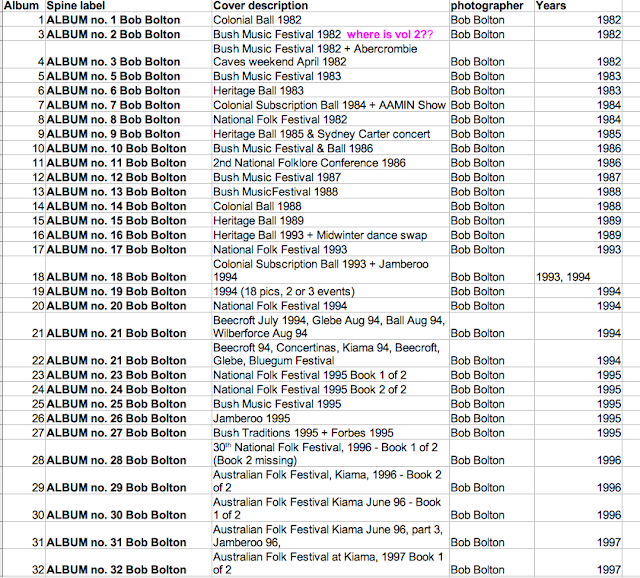
Task: Click cell 'Heritage Ball 1983'
Action: (x=330, y=90)
